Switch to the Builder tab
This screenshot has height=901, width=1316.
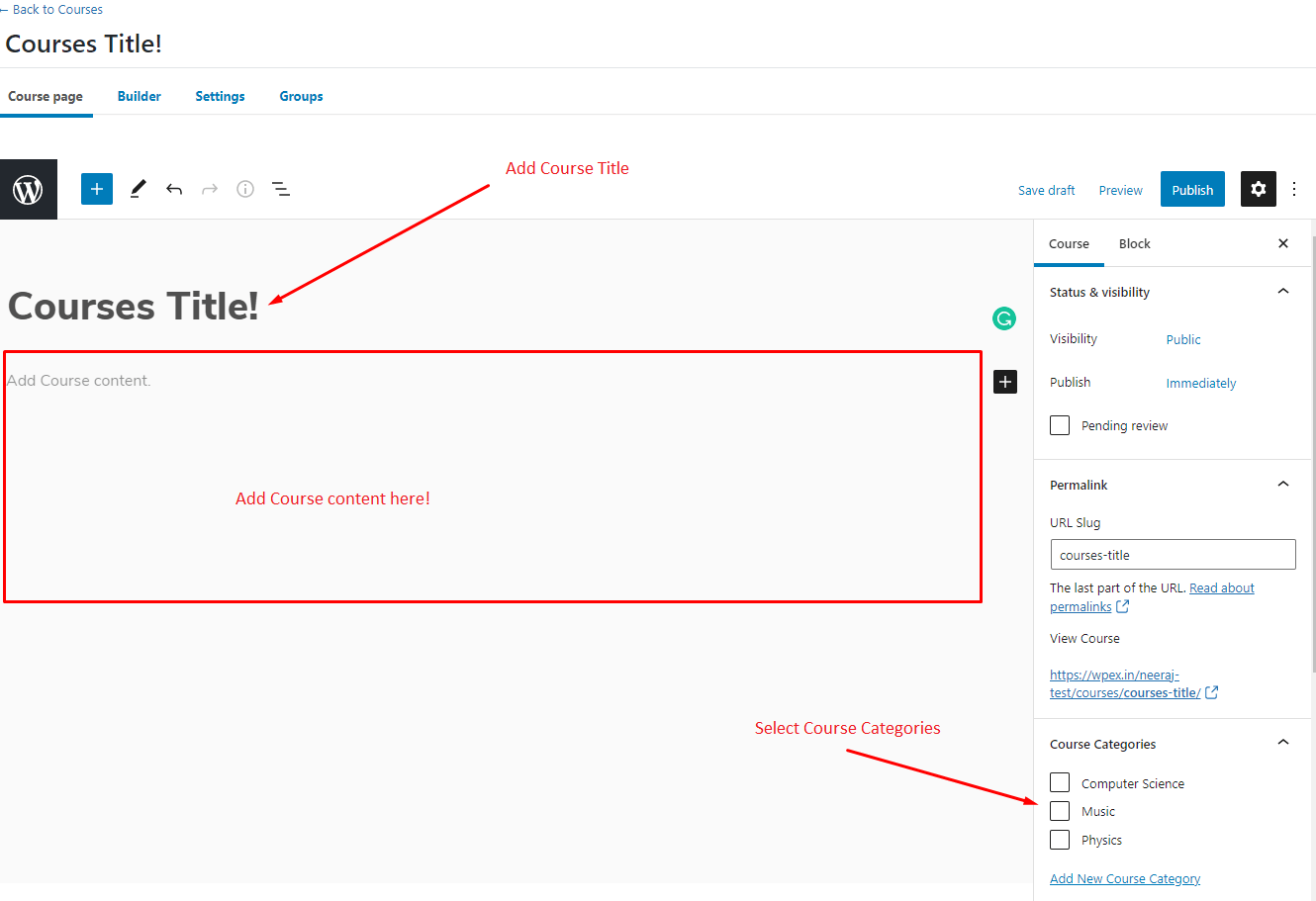pos(139,96)
